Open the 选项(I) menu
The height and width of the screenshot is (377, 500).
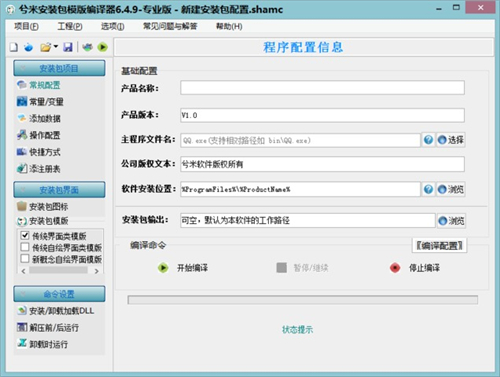tap(113, 26)
